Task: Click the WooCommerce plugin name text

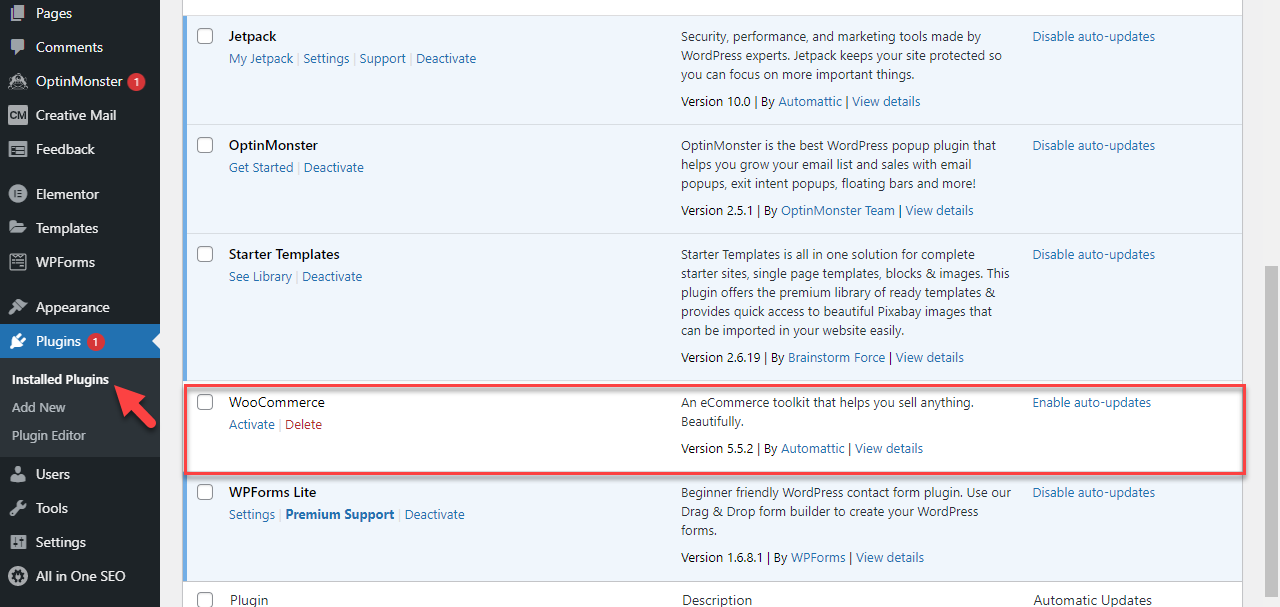Action: 277,402
